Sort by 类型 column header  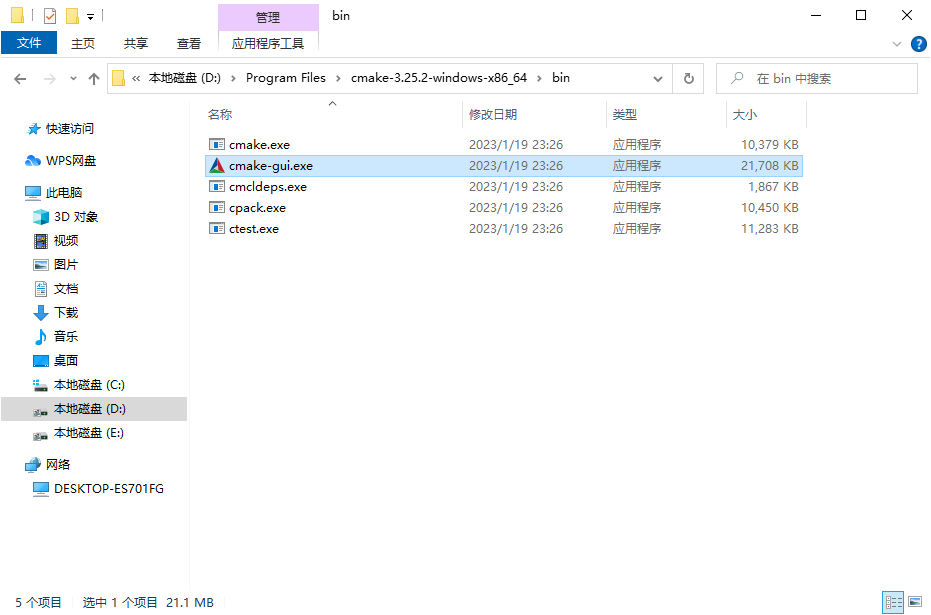pyautogui.click(x=625, y=115)
